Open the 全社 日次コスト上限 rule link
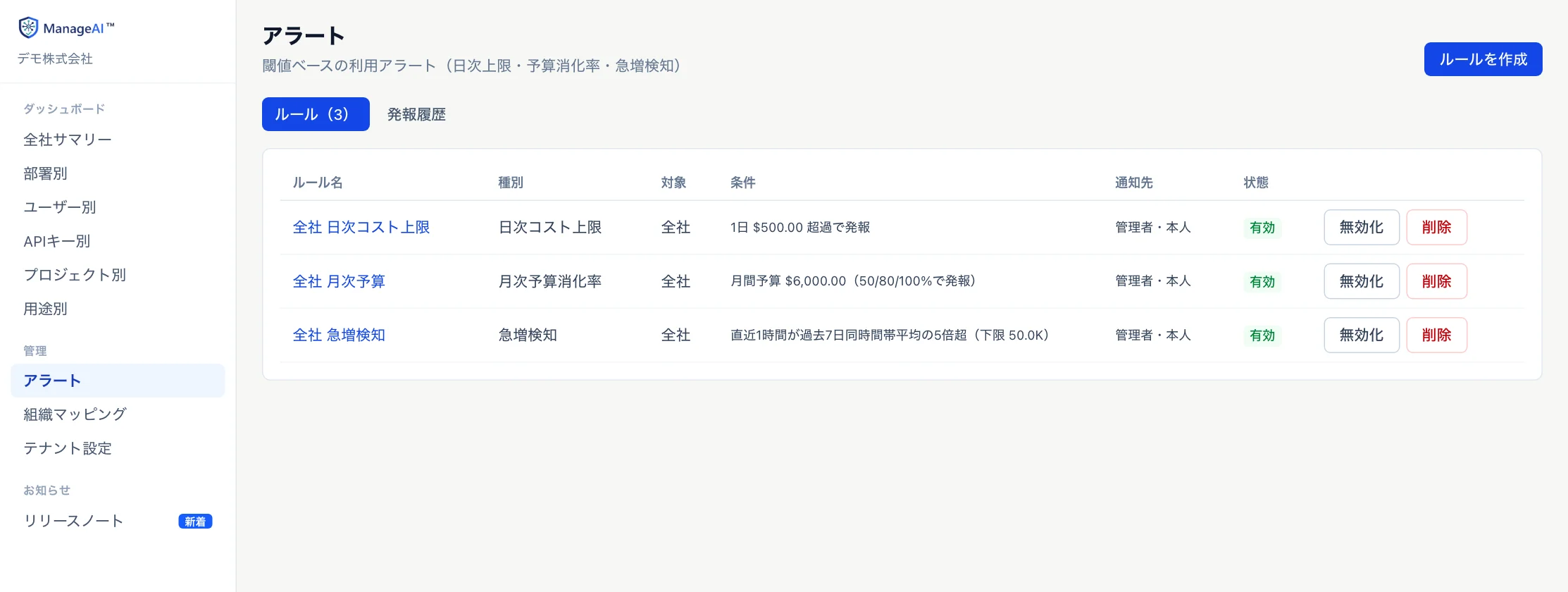This screenshot has width=1568, height=592. click(x=361, y=227)
